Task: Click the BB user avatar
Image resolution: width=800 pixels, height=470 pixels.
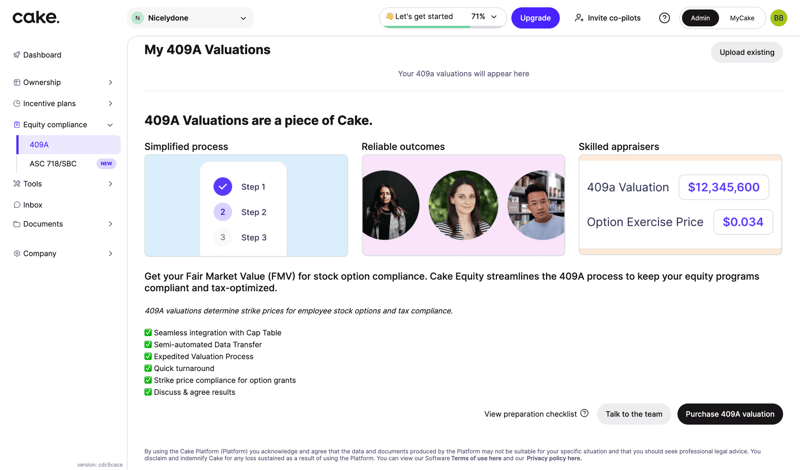Action: (778, 18)
